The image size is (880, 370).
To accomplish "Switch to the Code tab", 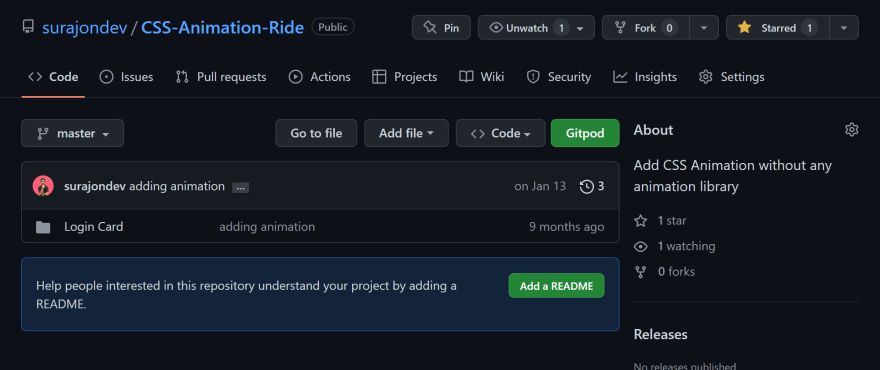I will pyautogui.click(x=53, y=77).
